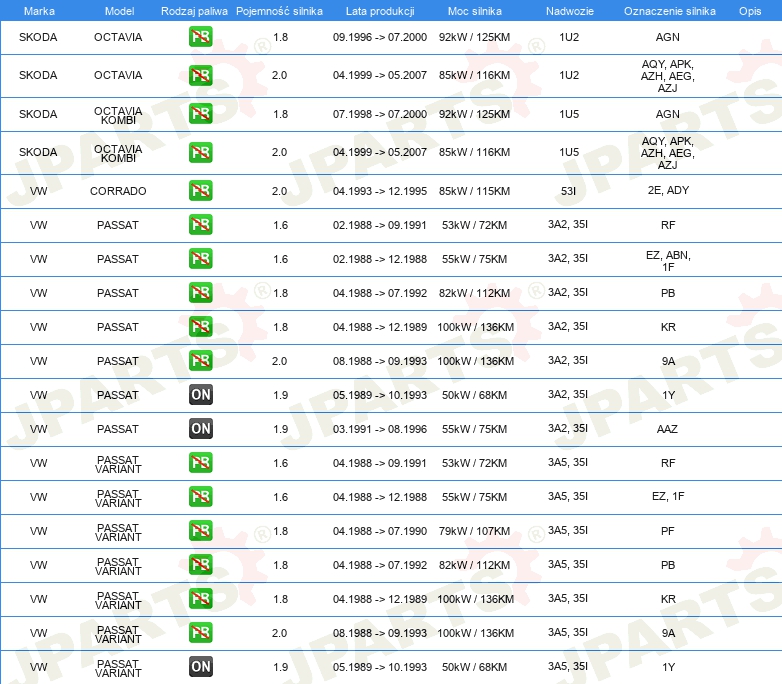Click petrol icon for Passat Variant 2.0 9A row
Viewport: 782px width, 684px height.
(200, 632)
